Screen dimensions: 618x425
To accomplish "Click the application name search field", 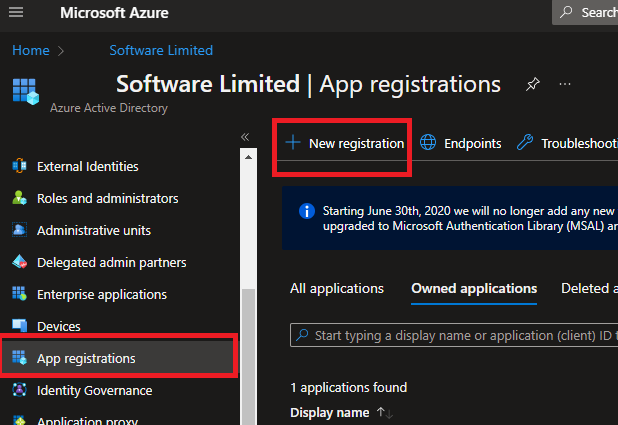I will pyautogui.click(x=460, y=335).
